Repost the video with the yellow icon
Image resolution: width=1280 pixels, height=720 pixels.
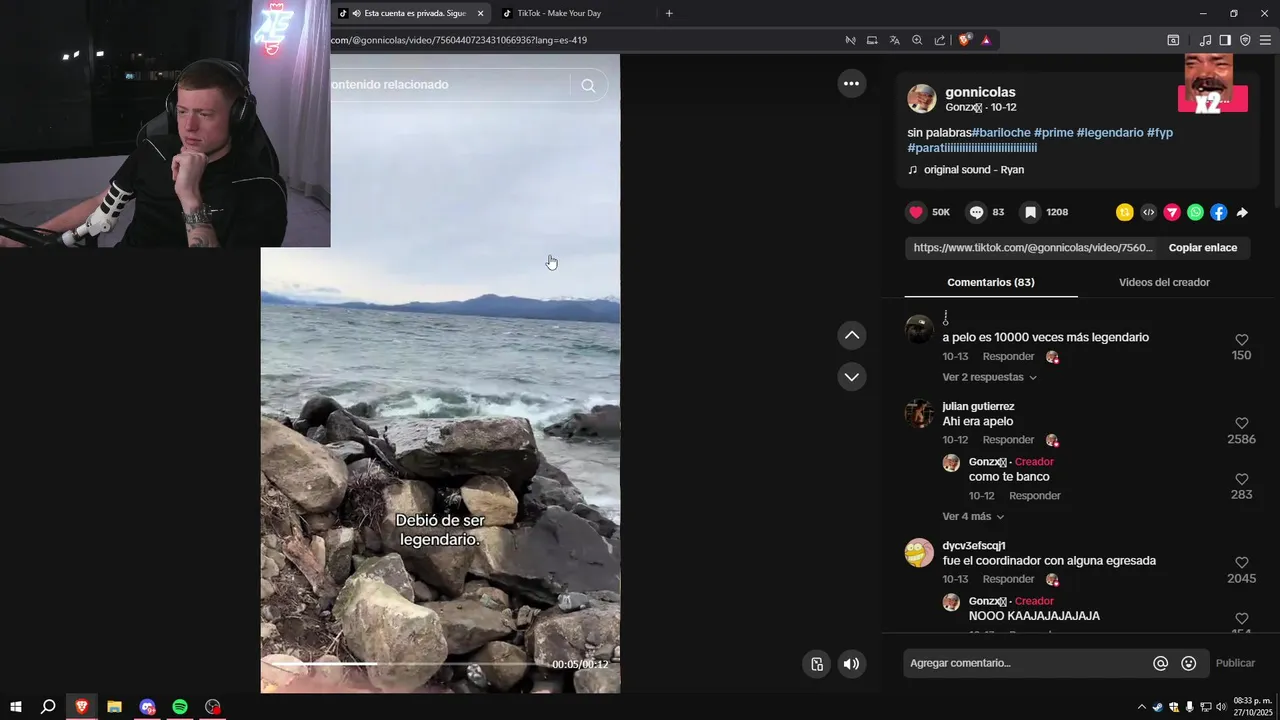point(1125,212)
